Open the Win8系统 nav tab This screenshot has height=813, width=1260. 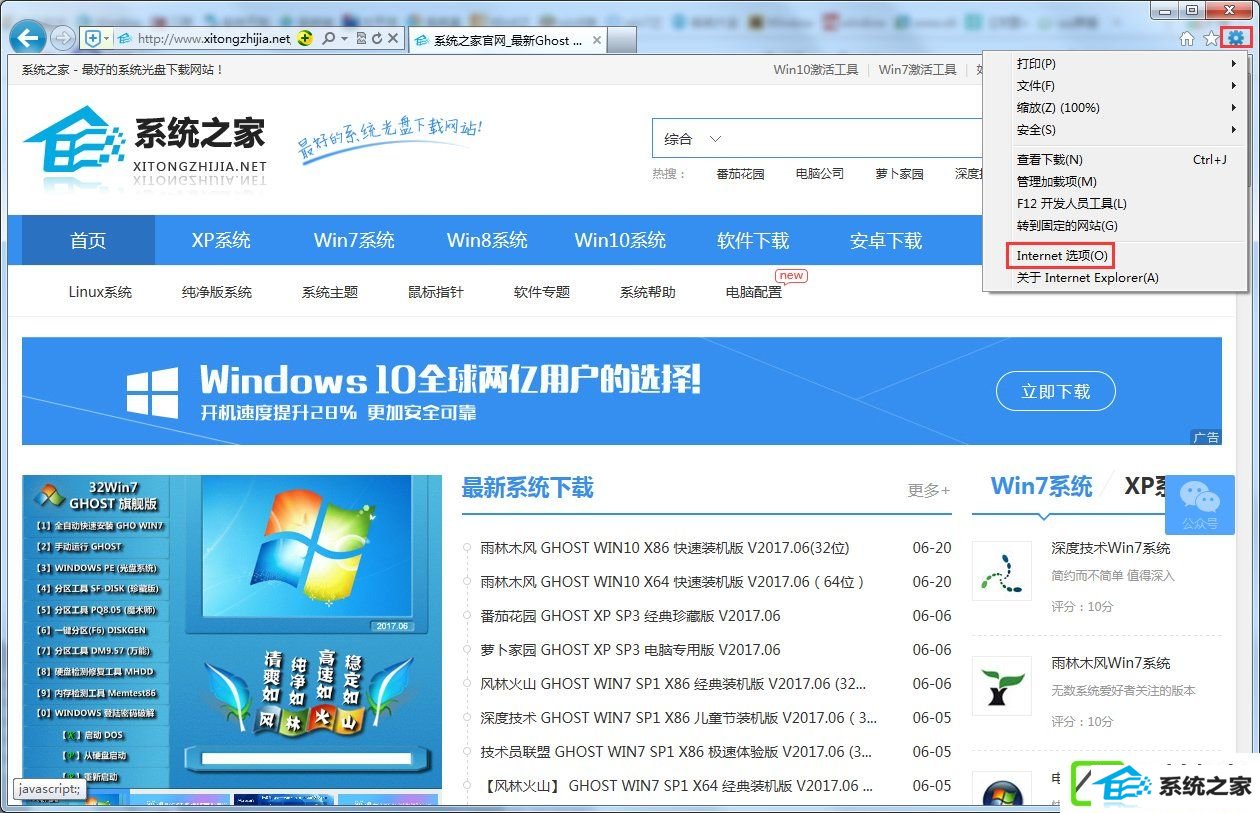(x=487, y=241)
